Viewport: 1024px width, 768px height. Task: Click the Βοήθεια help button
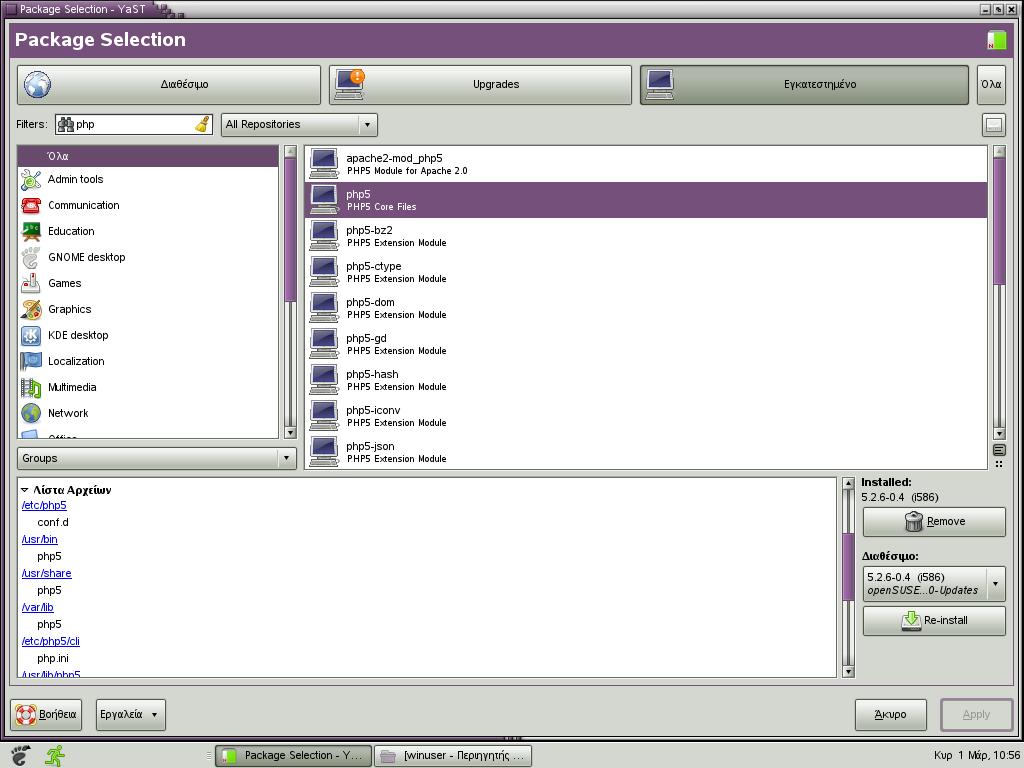click(46, 715)
